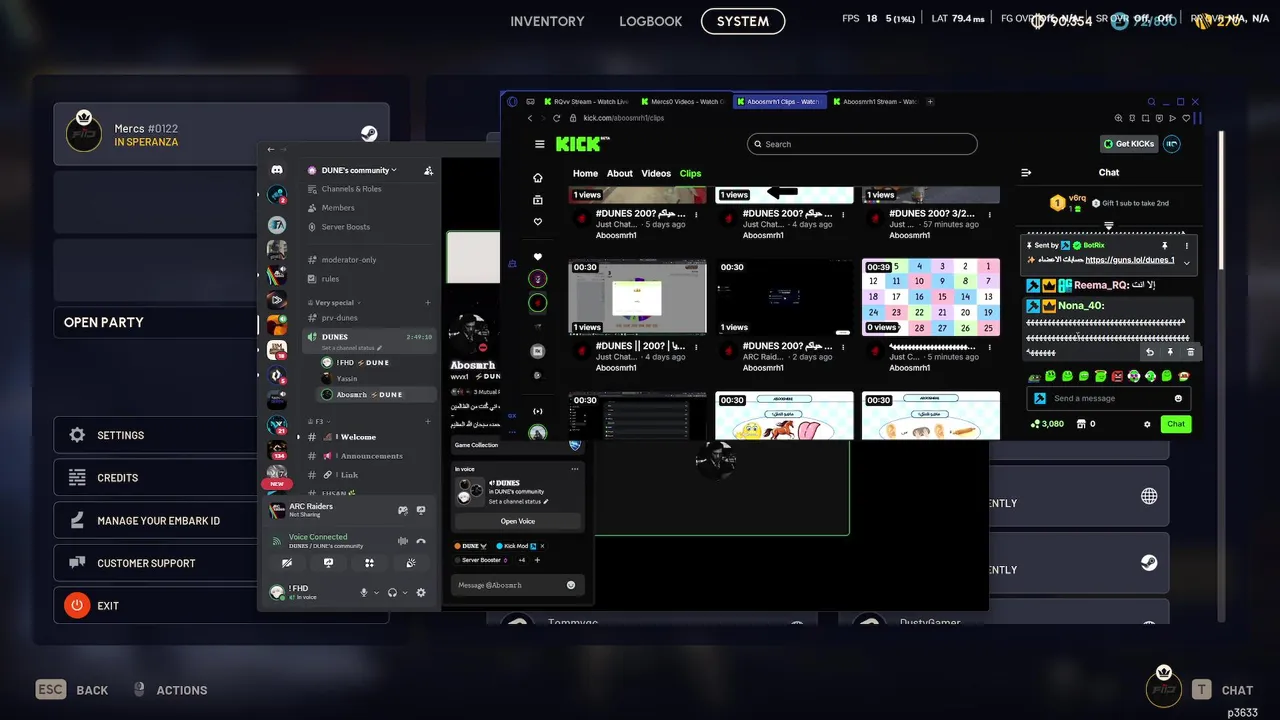Open the three-dot menu on In voice card
Image resolution: width=1280 pixels, height=720 pixels.
(x=575, y=468)
